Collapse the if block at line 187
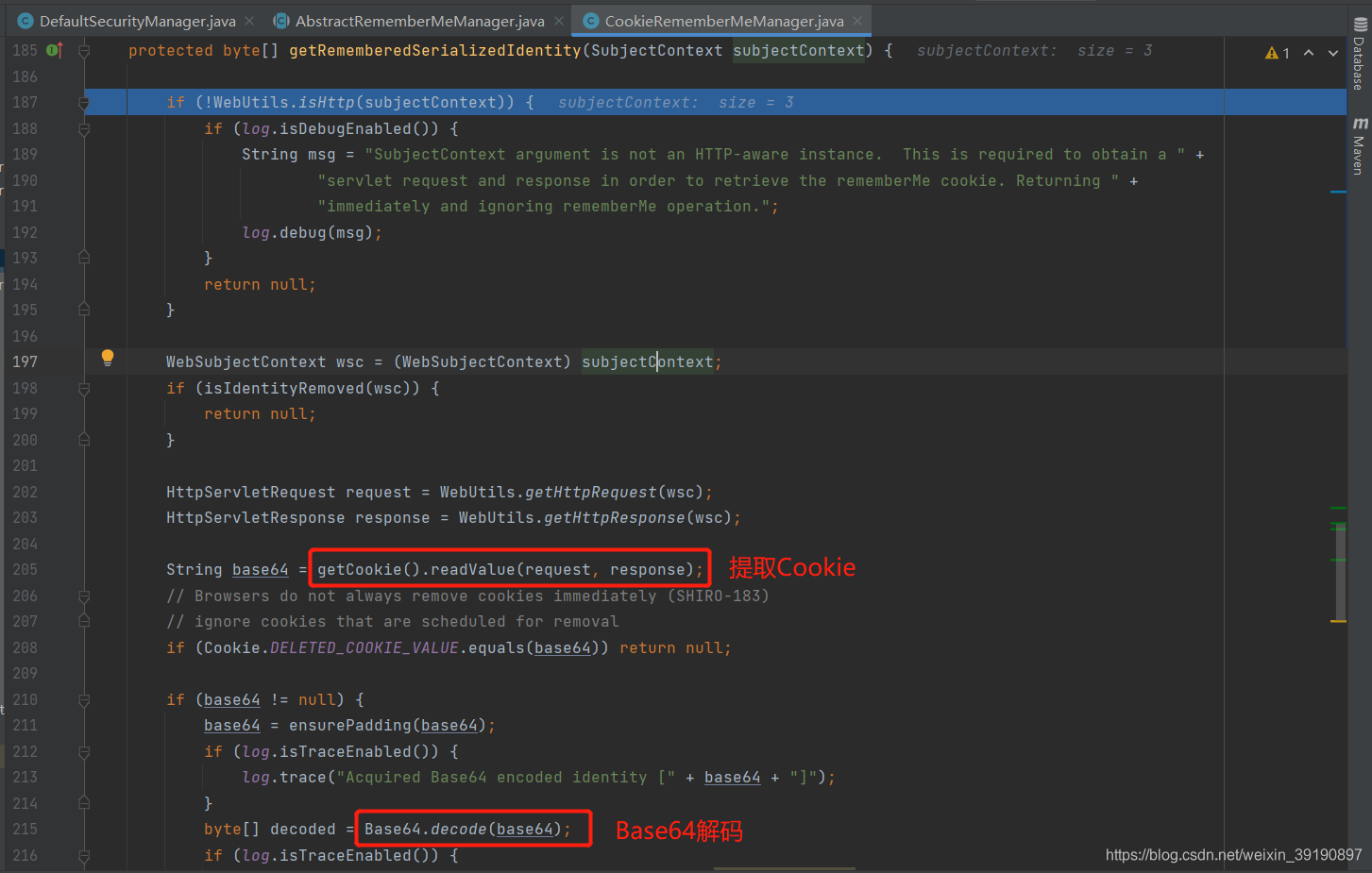This screenshot has width=1372, height=873. click(x=84, y=102)
